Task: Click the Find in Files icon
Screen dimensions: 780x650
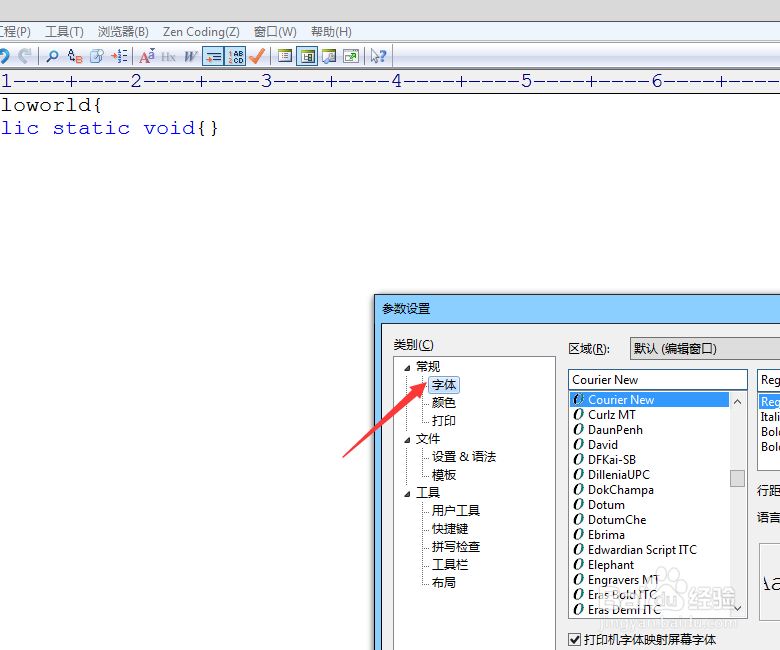Action: coord(97,56)
